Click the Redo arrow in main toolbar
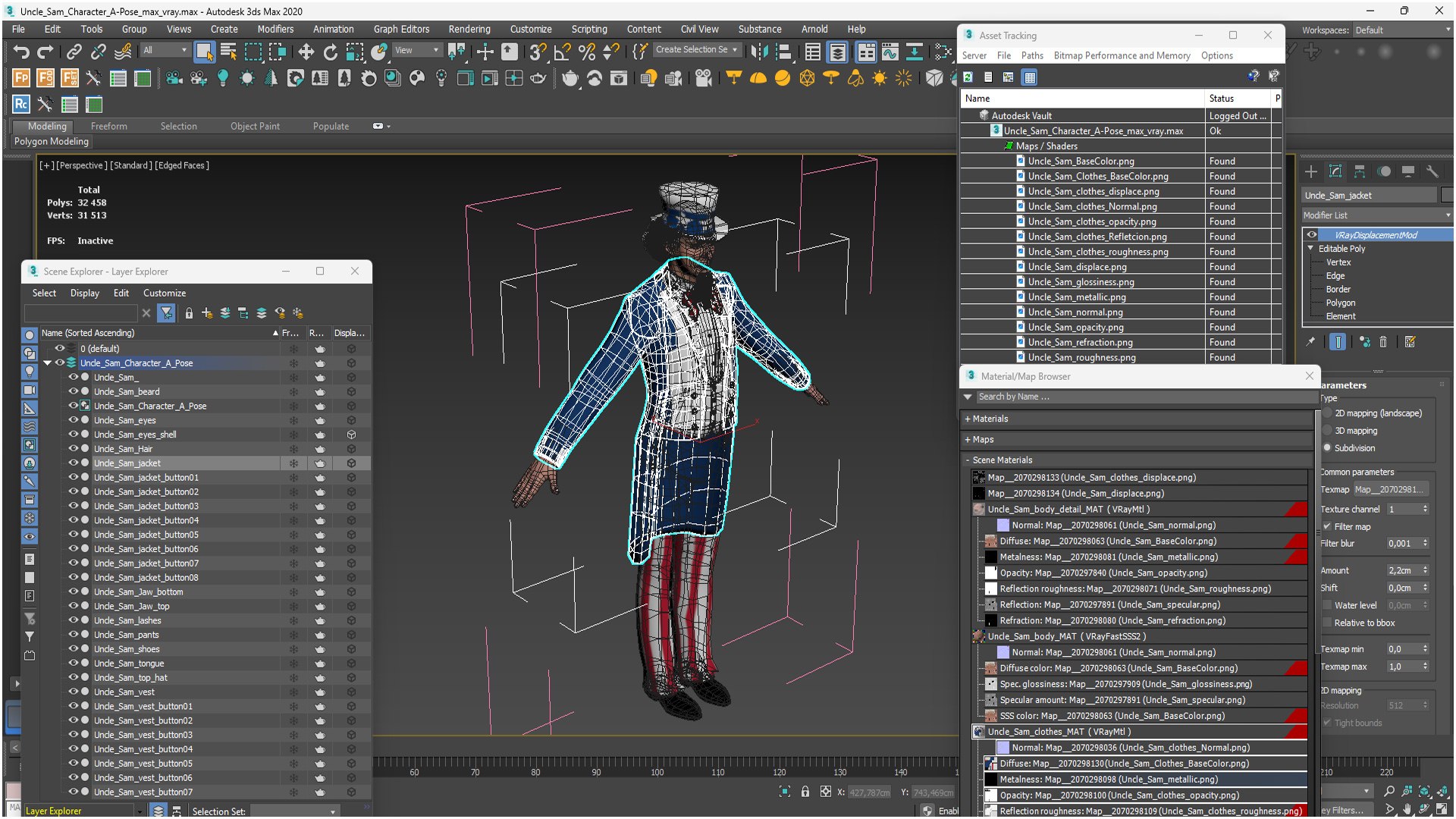The width and height of the screenshot is (1456, 819). tap(45, 52)
